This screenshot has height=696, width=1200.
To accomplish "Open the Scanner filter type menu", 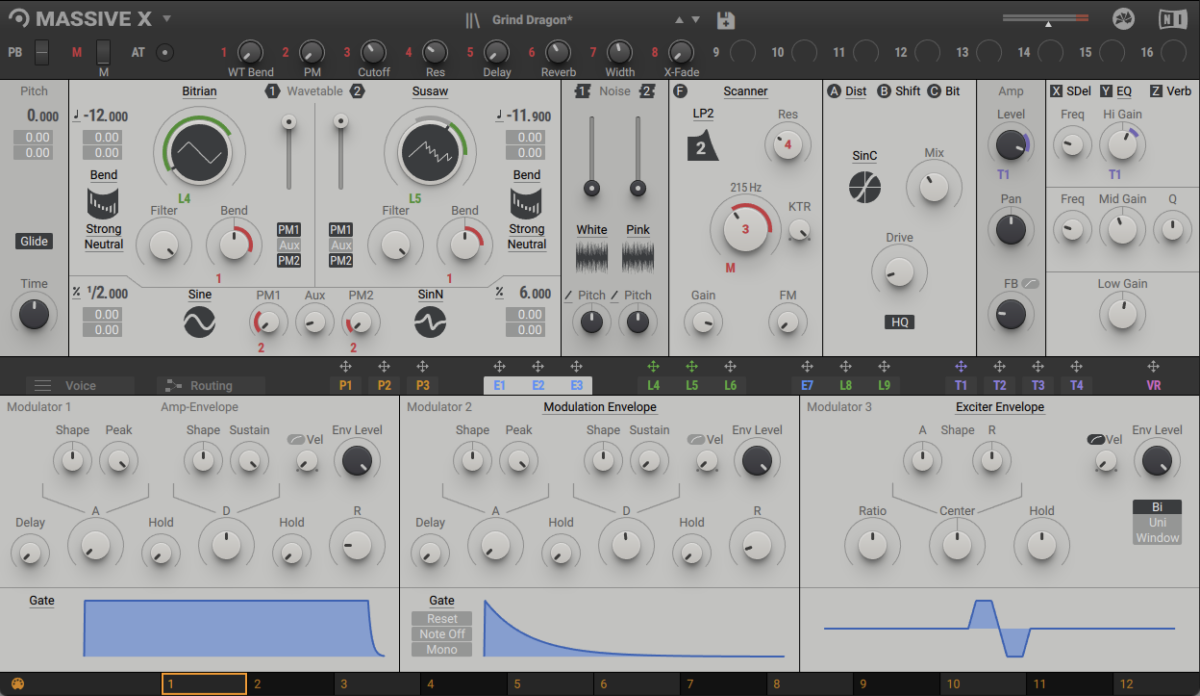I will click(x=745, y=91).
